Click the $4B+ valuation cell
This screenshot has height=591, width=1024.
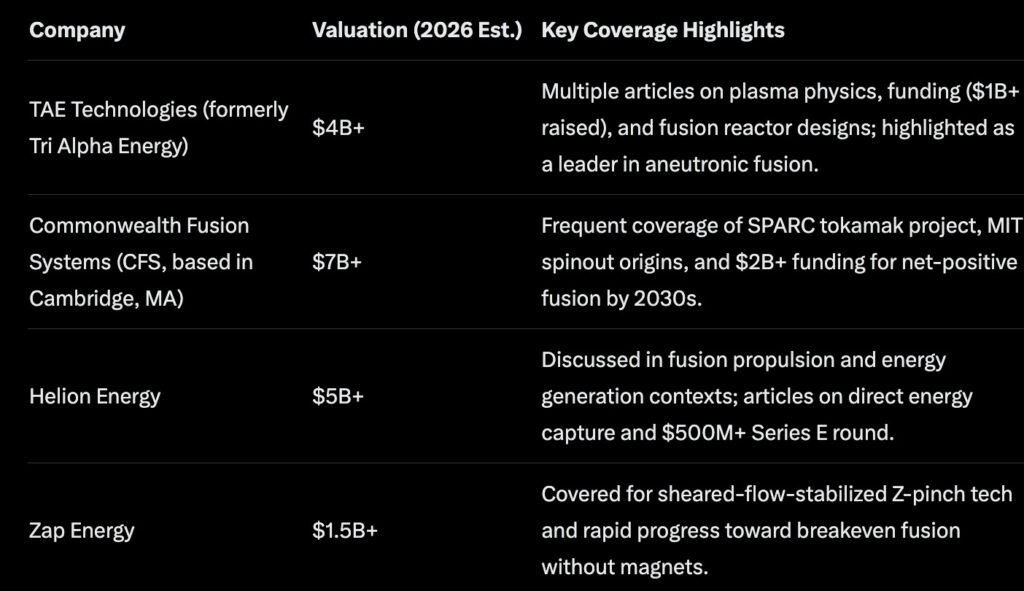coord(338,128)
